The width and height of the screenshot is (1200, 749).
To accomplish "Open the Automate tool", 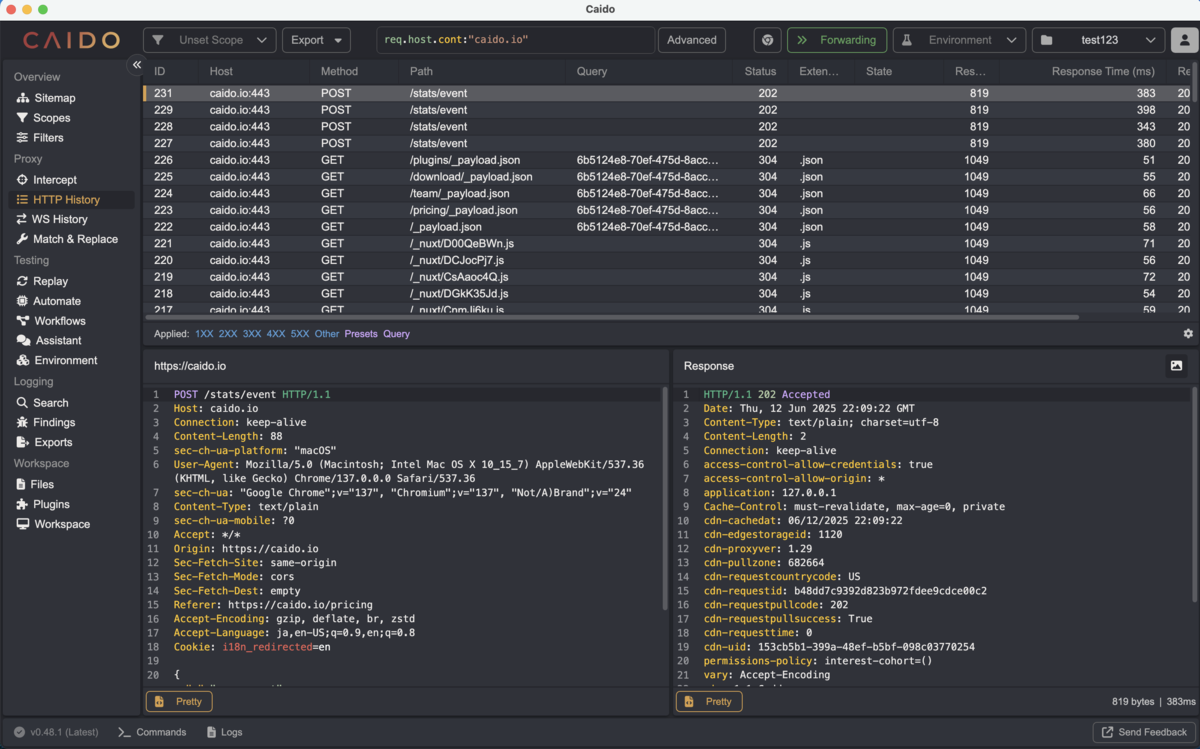I will [57, 301].
